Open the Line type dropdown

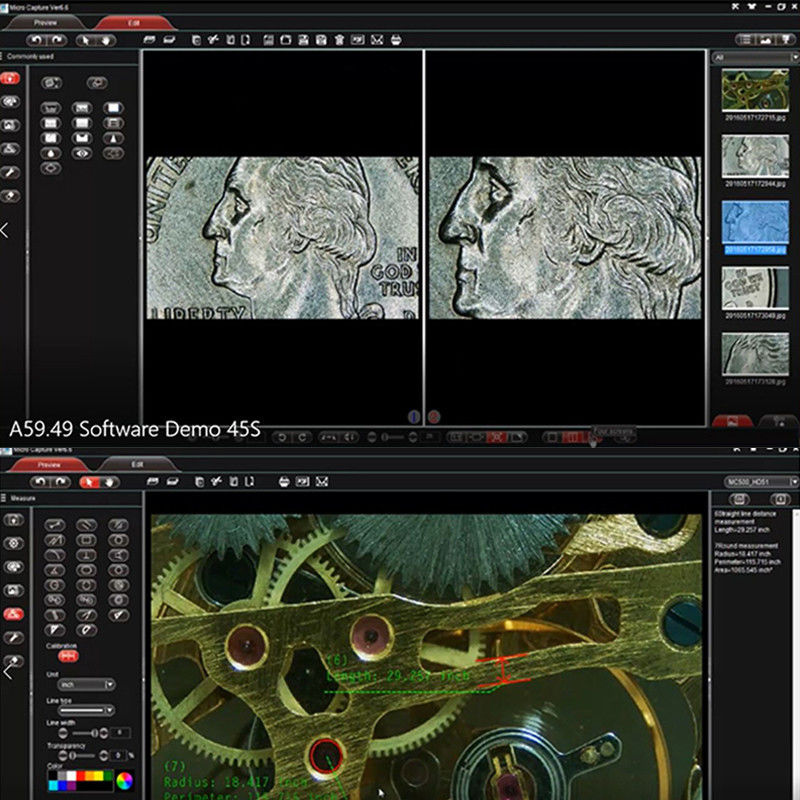point(86,710)
